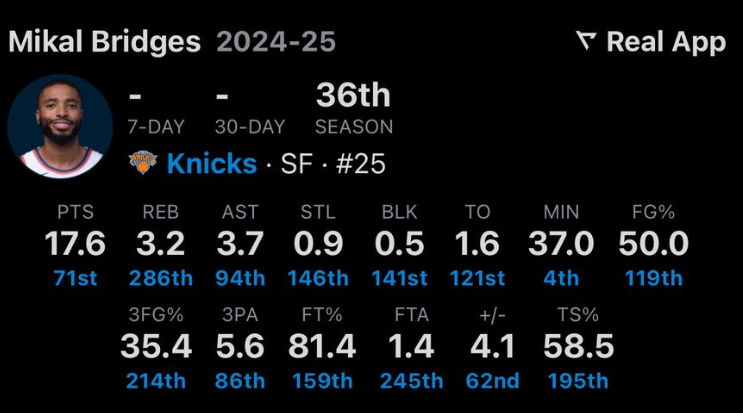The height and width of the screenshot is (413, 743).
Task: Click the 195th TS% rank link
Action: pyautogui.click(x=578, y=381)
